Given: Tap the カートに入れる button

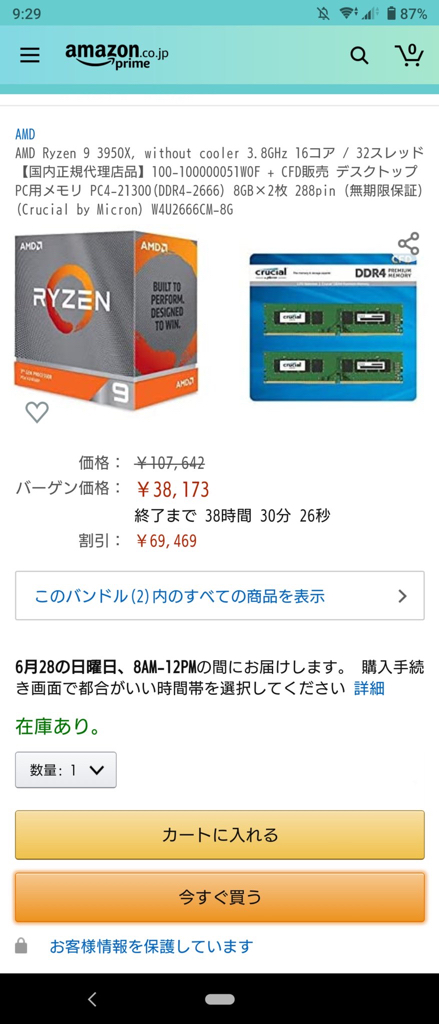Looking at the screenshot, I should pos(220,835).
